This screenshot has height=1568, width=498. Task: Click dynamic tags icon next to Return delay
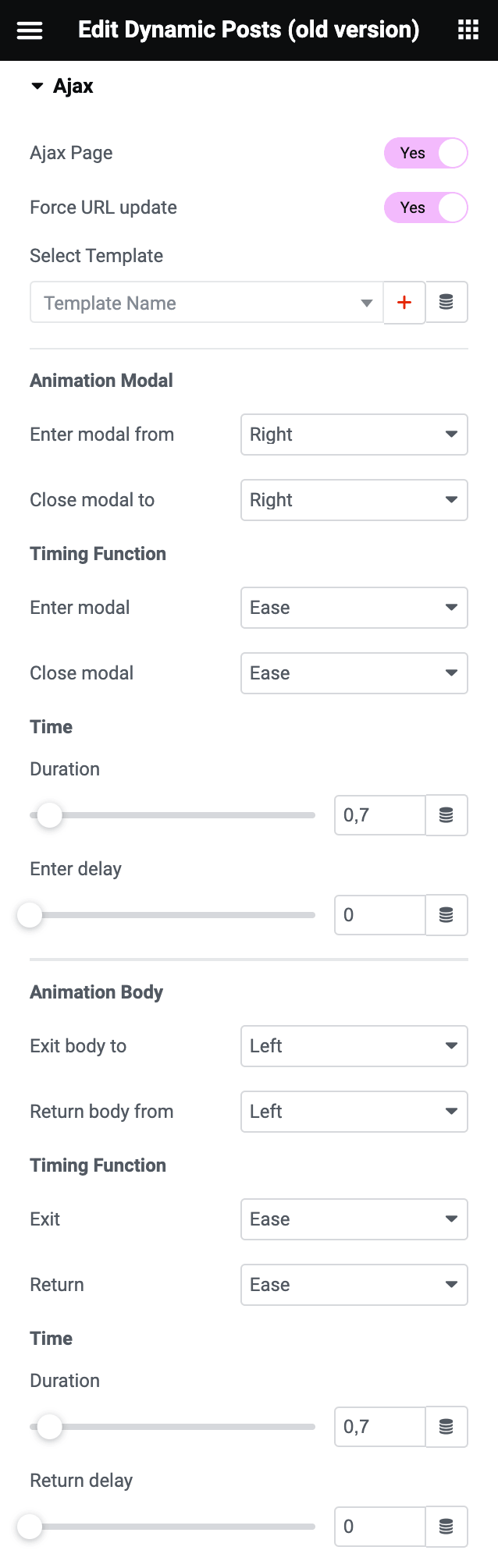pyautogui.click(x=446, y=1527)
